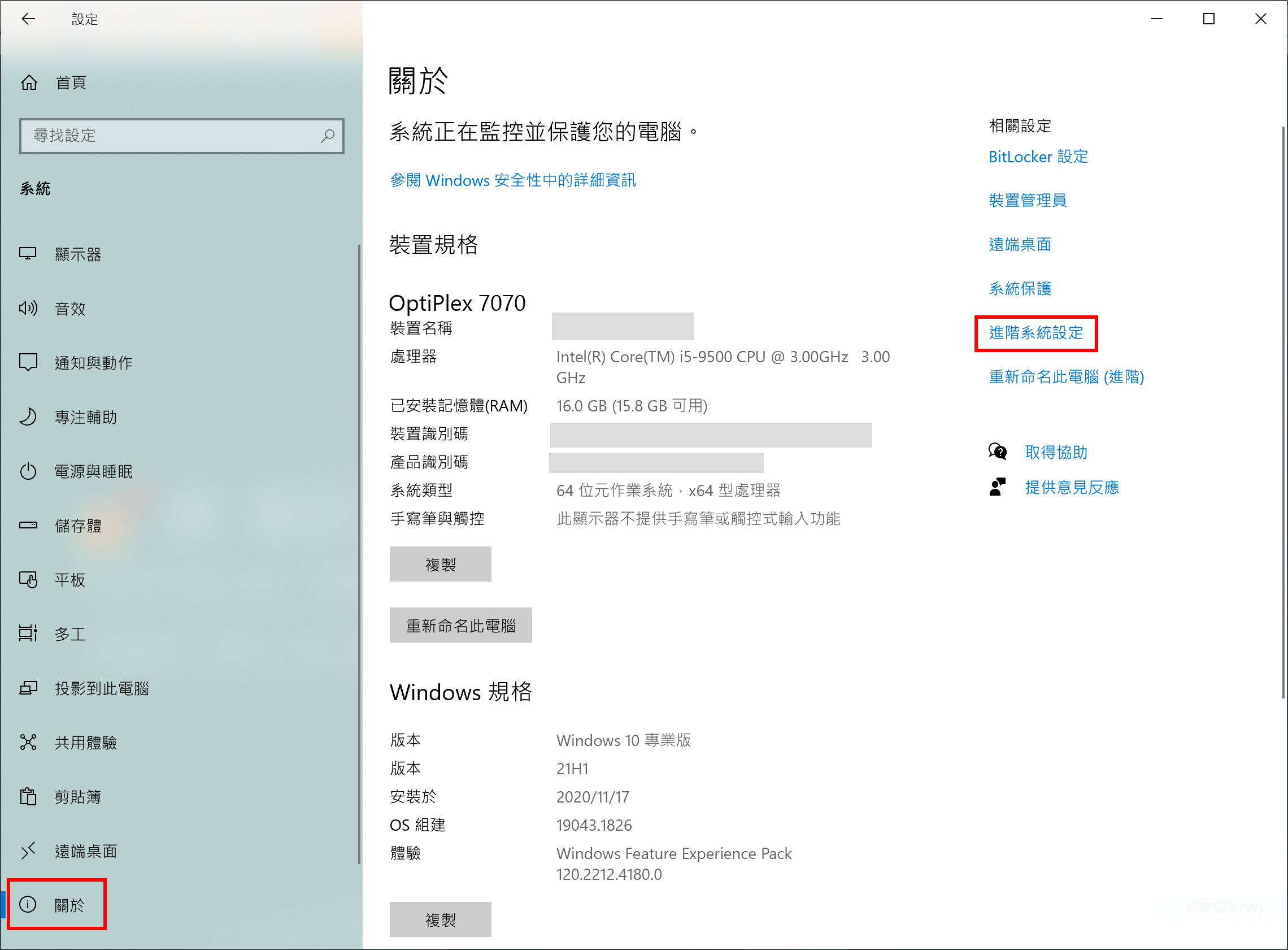Click the Projecting to this PC icon

tap(28, 688)
